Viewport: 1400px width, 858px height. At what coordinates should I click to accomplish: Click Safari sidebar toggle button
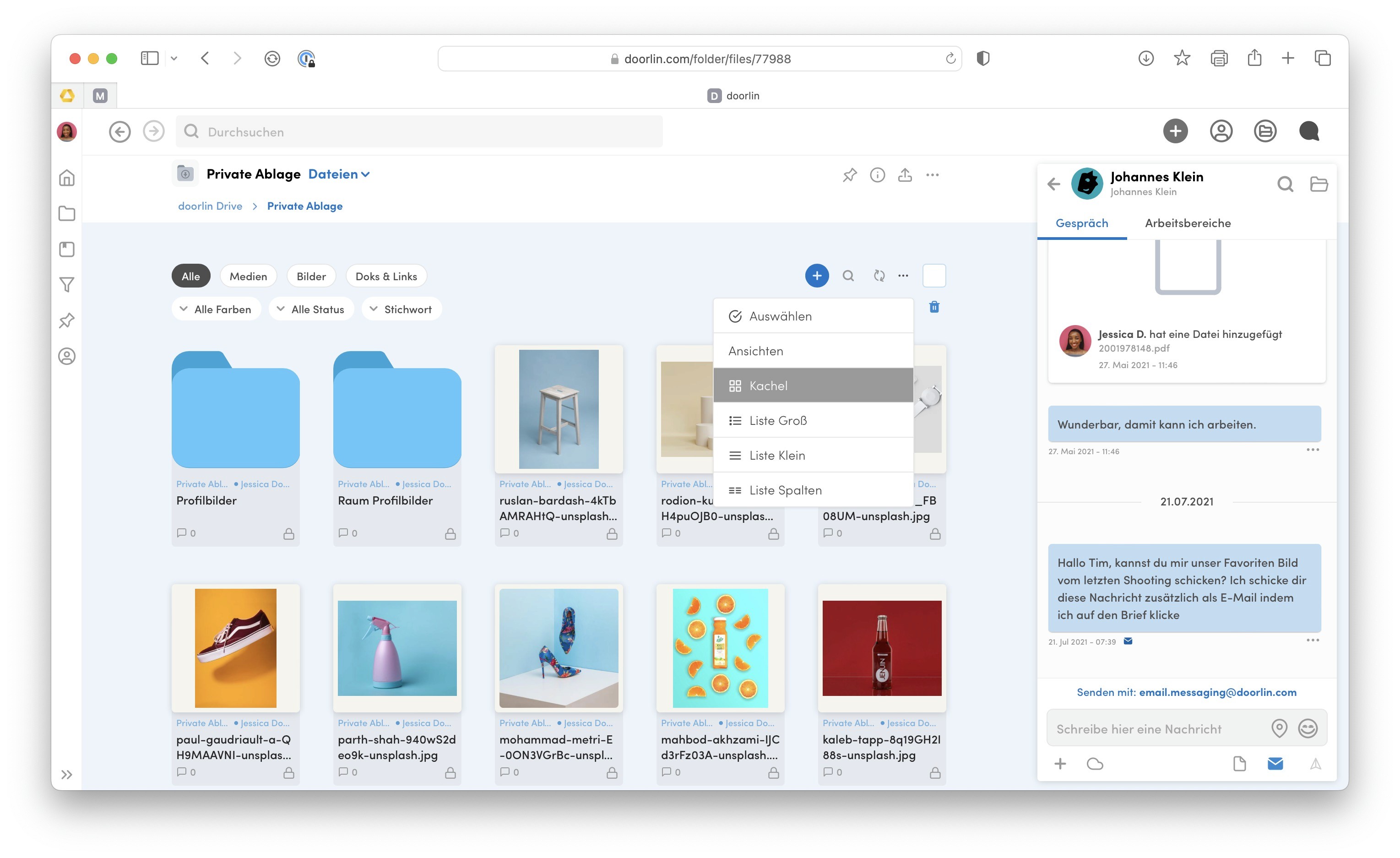[x=149, y=58]
